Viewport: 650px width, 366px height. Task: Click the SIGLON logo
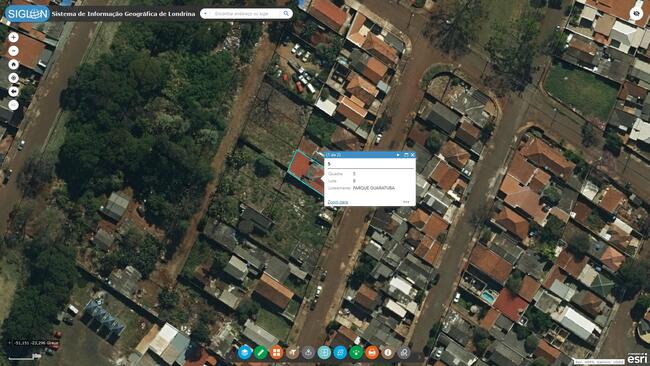(x=27, y=14)
